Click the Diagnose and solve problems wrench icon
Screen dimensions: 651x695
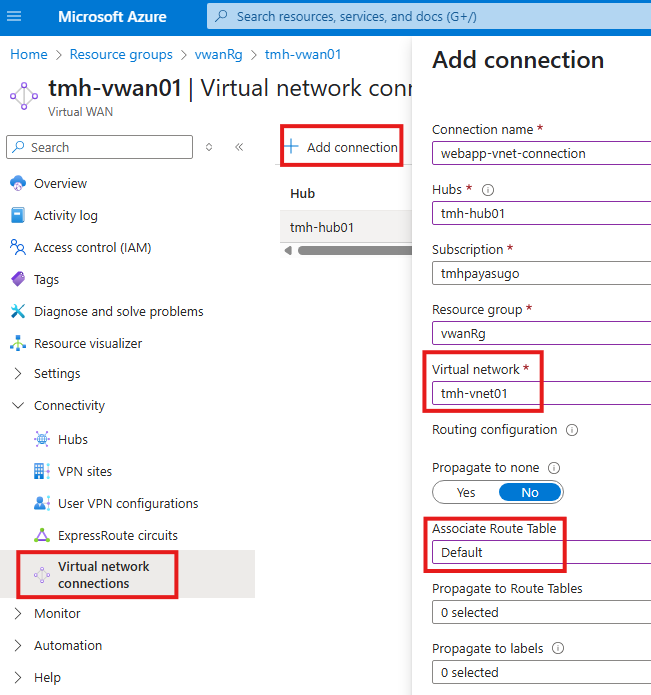[x=18, y=311]
